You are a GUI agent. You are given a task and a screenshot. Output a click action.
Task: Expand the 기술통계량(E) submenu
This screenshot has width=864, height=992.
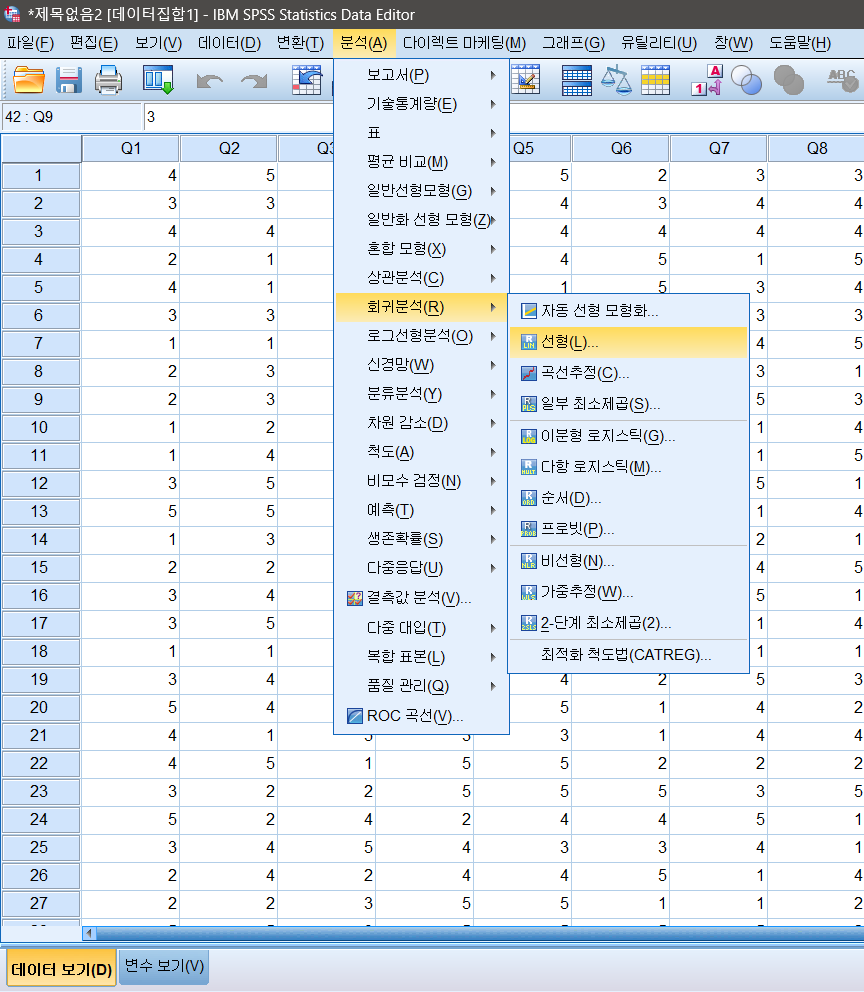tap(421, 104)
